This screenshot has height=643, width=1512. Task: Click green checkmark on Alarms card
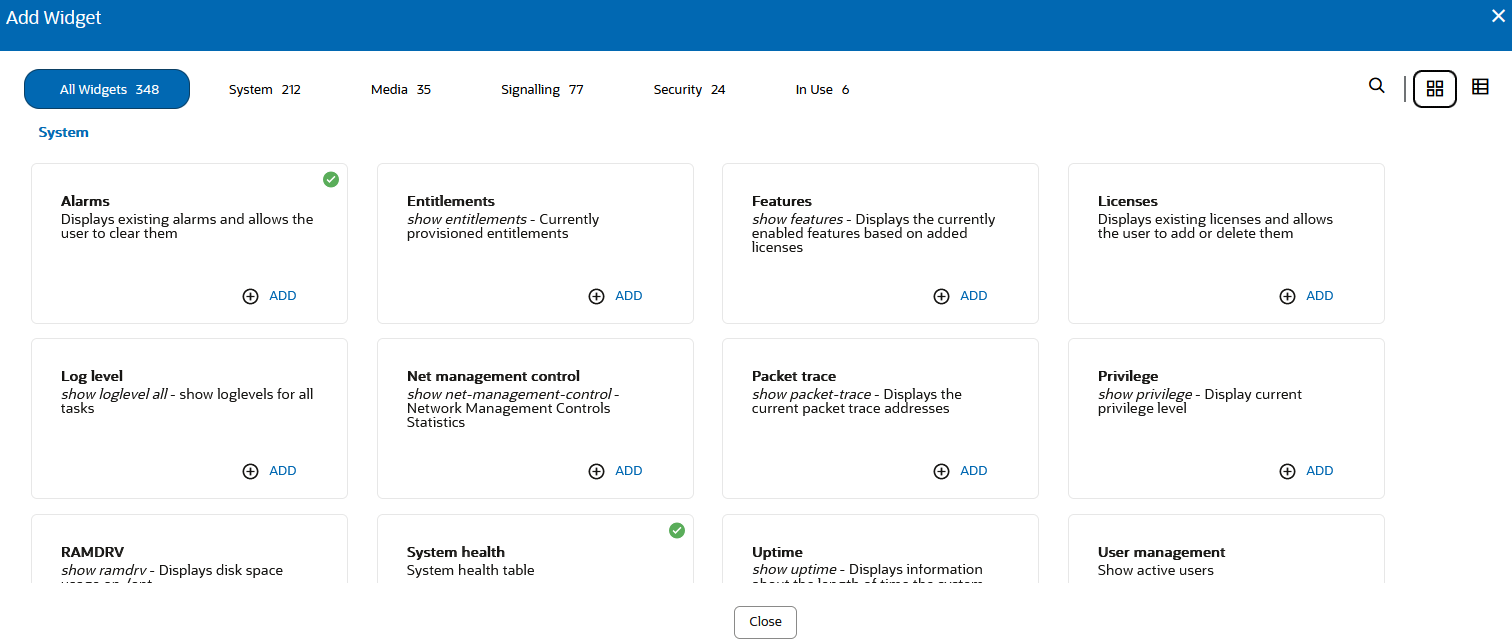(331, 180)
